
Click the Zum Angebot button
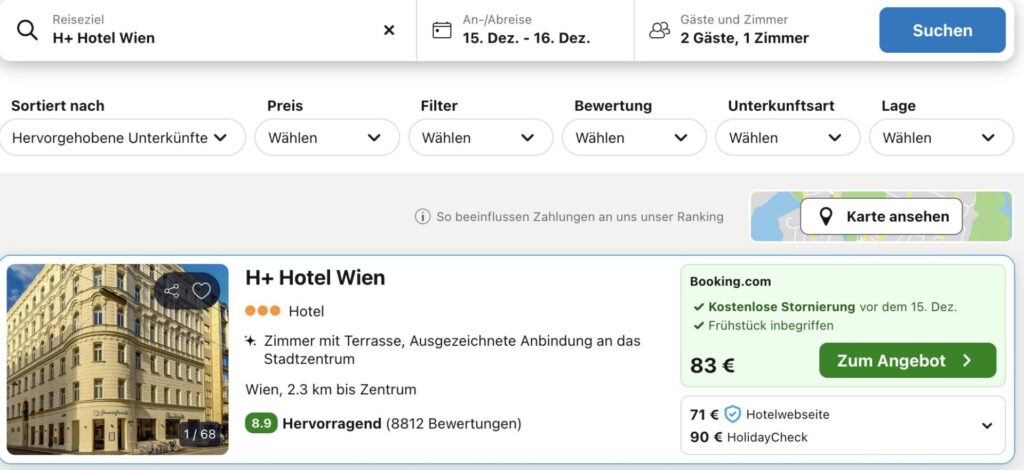(907, 360)
